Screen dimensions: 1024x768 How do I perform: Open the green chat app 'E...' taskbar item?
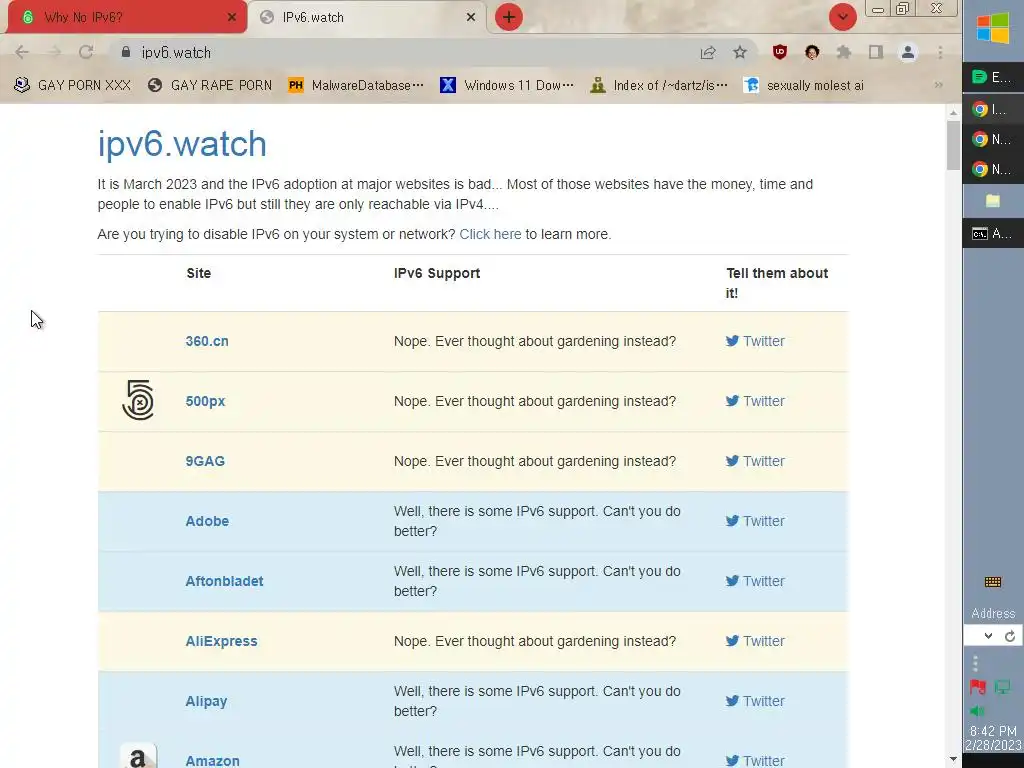point(993,77)
